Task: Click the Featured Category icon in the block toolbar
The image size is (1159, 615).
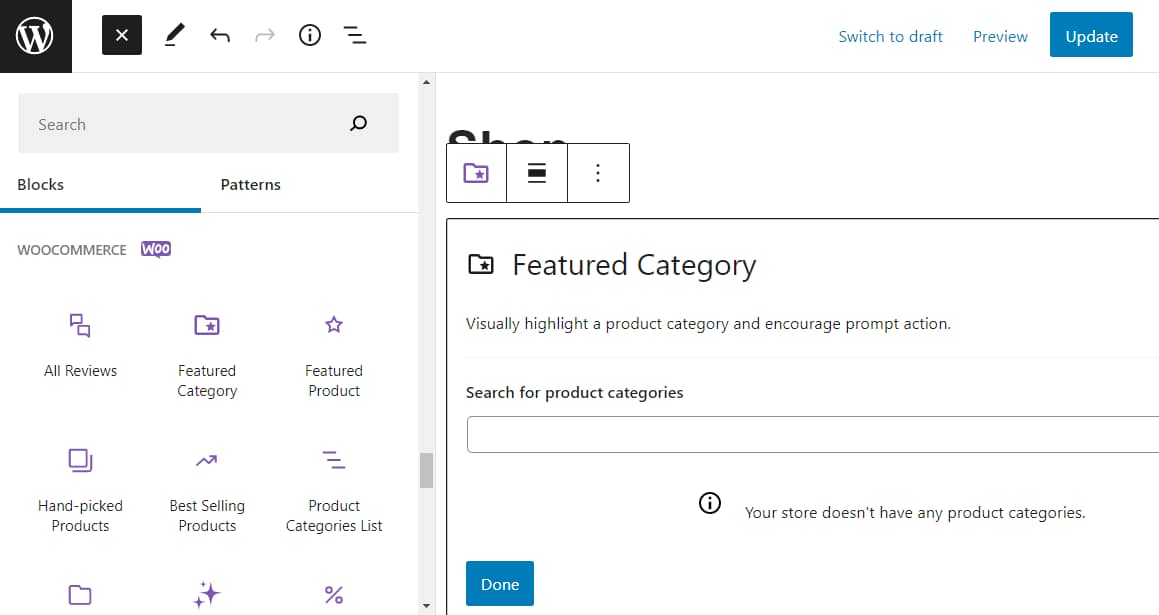Action: pyautogui.click(x=476, y=172)
